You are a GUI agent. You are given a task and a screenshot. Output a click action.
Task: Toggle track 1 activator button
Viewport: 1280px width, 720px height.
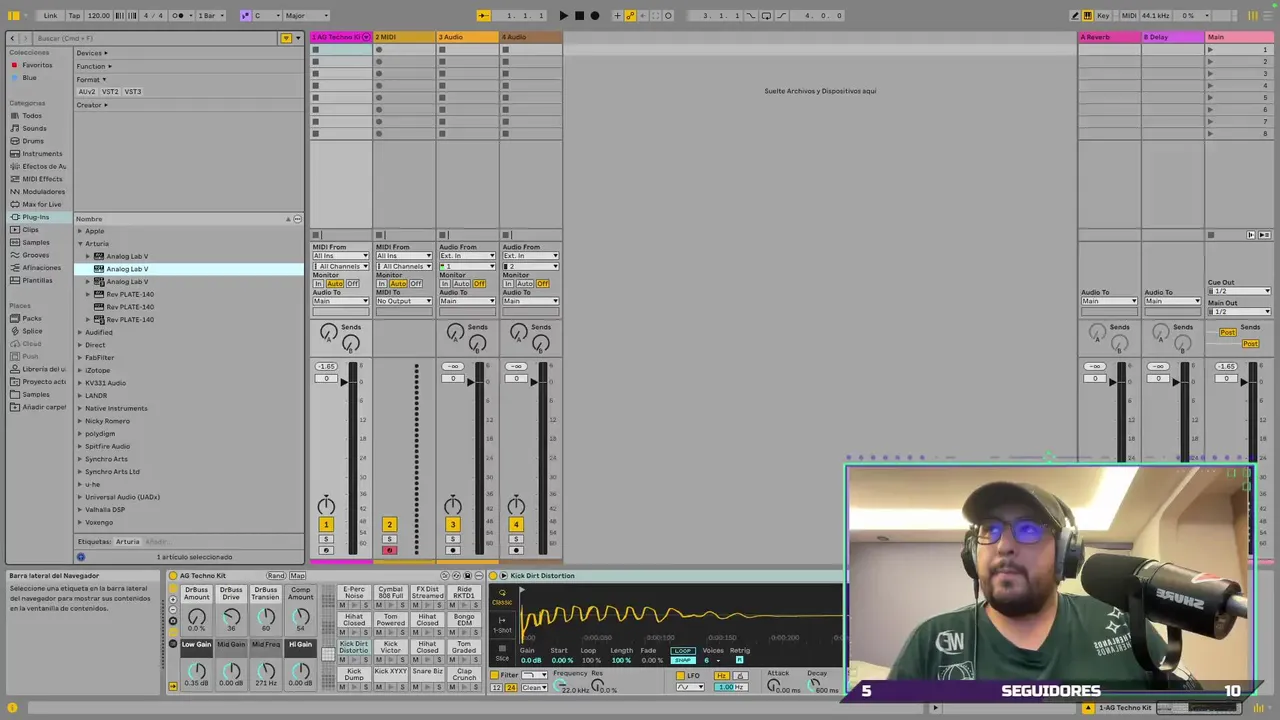(x=326, y=524)
